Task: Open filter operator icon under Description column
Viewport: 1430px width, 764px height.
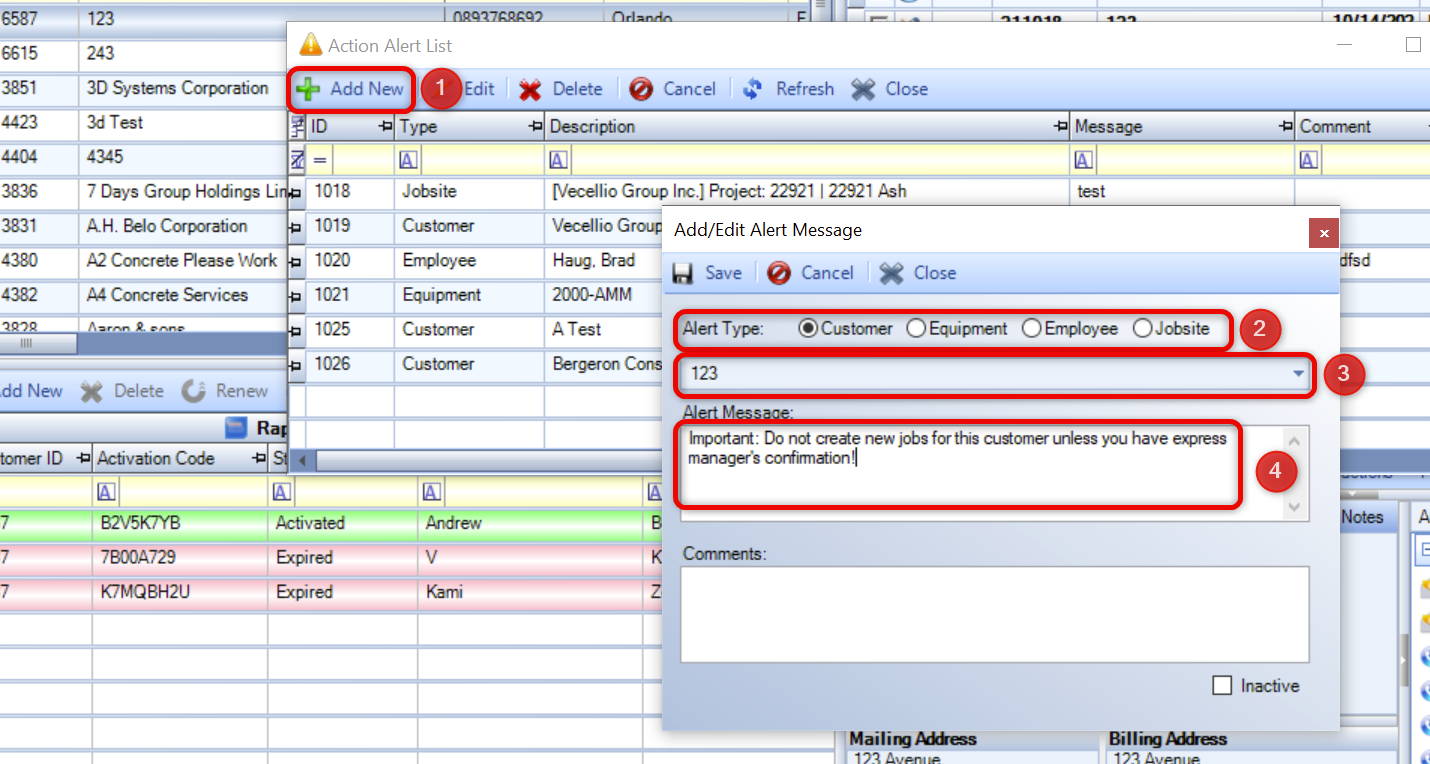Action: [559, 160]
